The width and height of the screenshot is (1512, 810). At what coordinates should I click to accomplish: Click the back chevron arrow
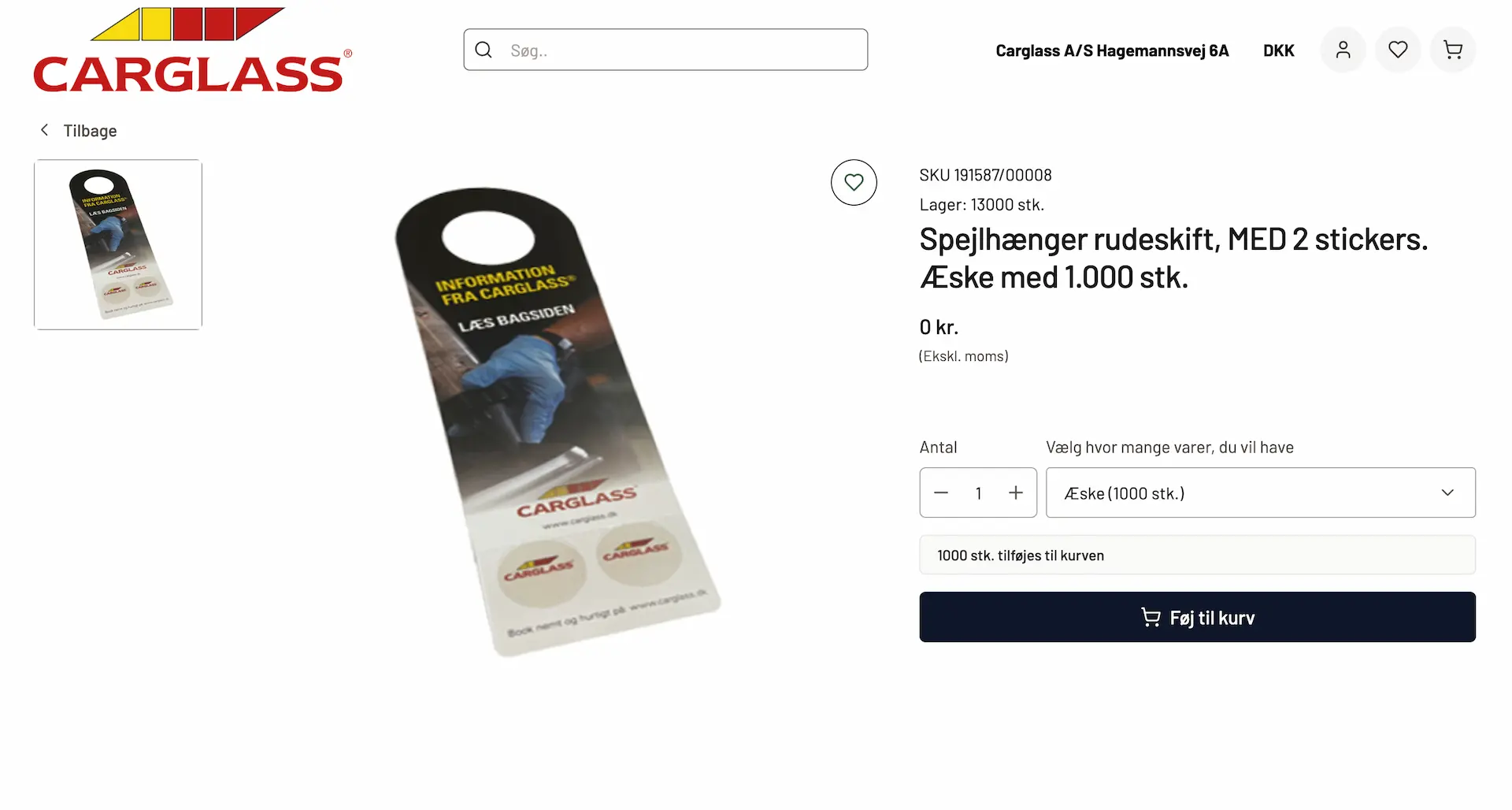pos(45,130)
